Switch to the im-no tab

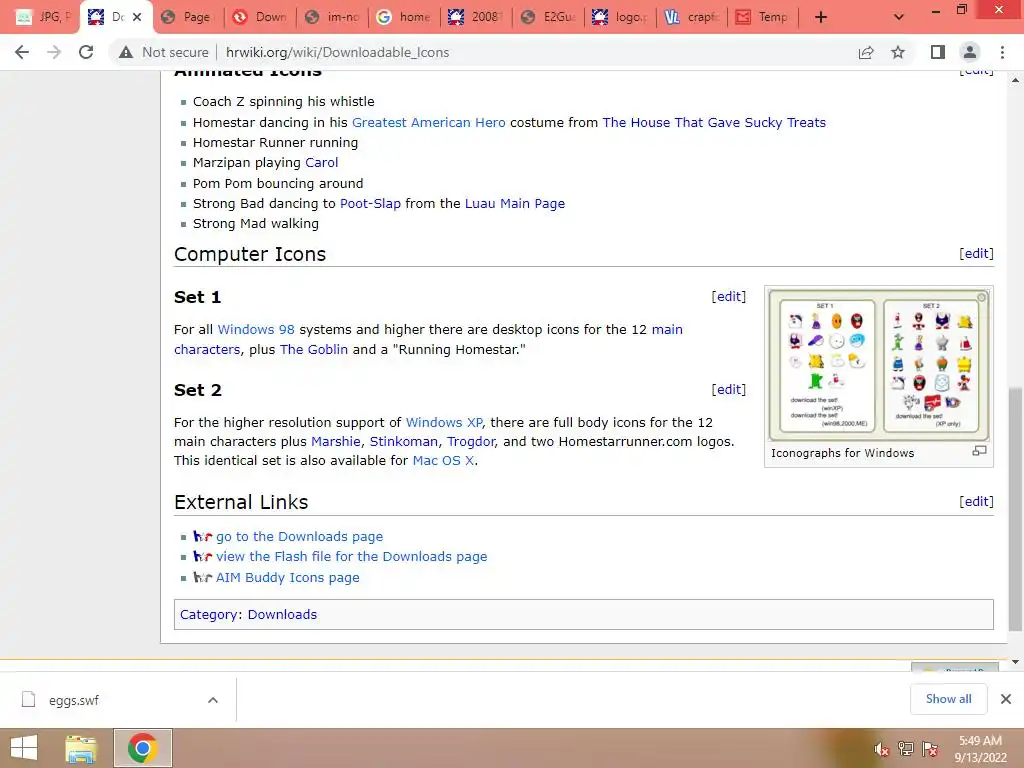pos(332,17)
